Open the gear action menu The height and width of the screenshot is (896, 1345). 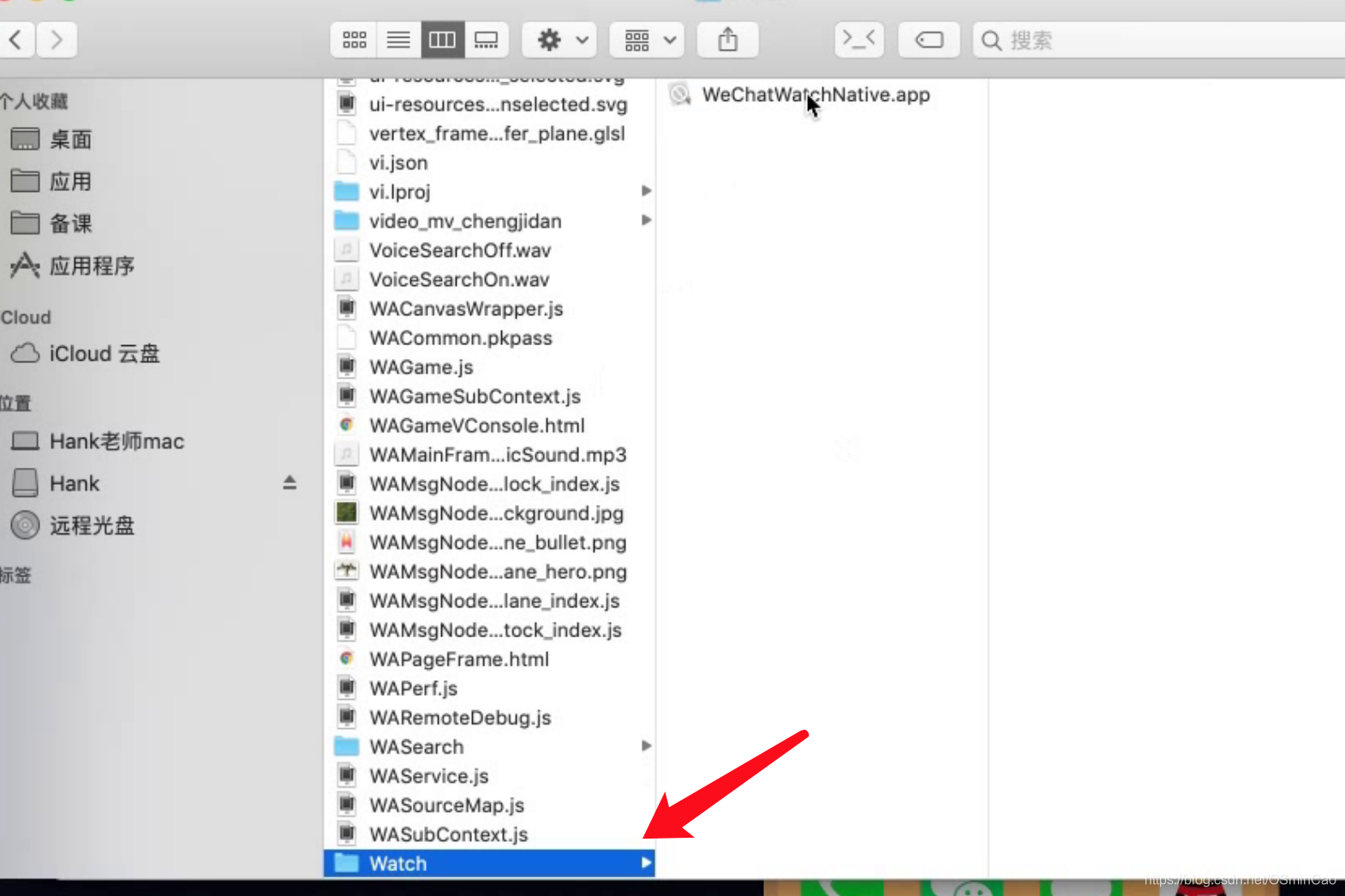pos(561,39)
